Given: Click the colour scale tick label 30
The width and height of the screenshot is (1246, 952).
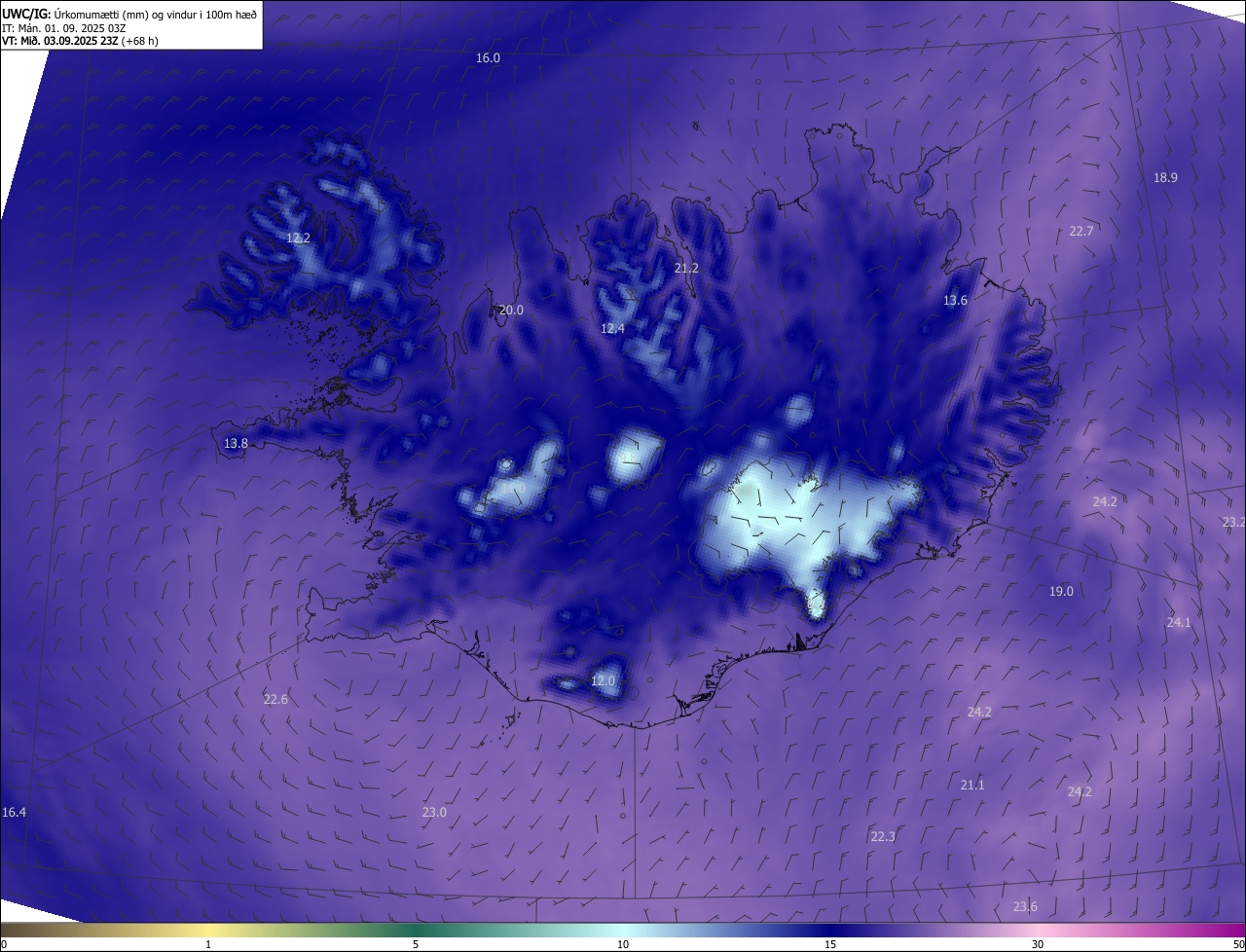Looking at the screenshot, I should click(1038, 944).
